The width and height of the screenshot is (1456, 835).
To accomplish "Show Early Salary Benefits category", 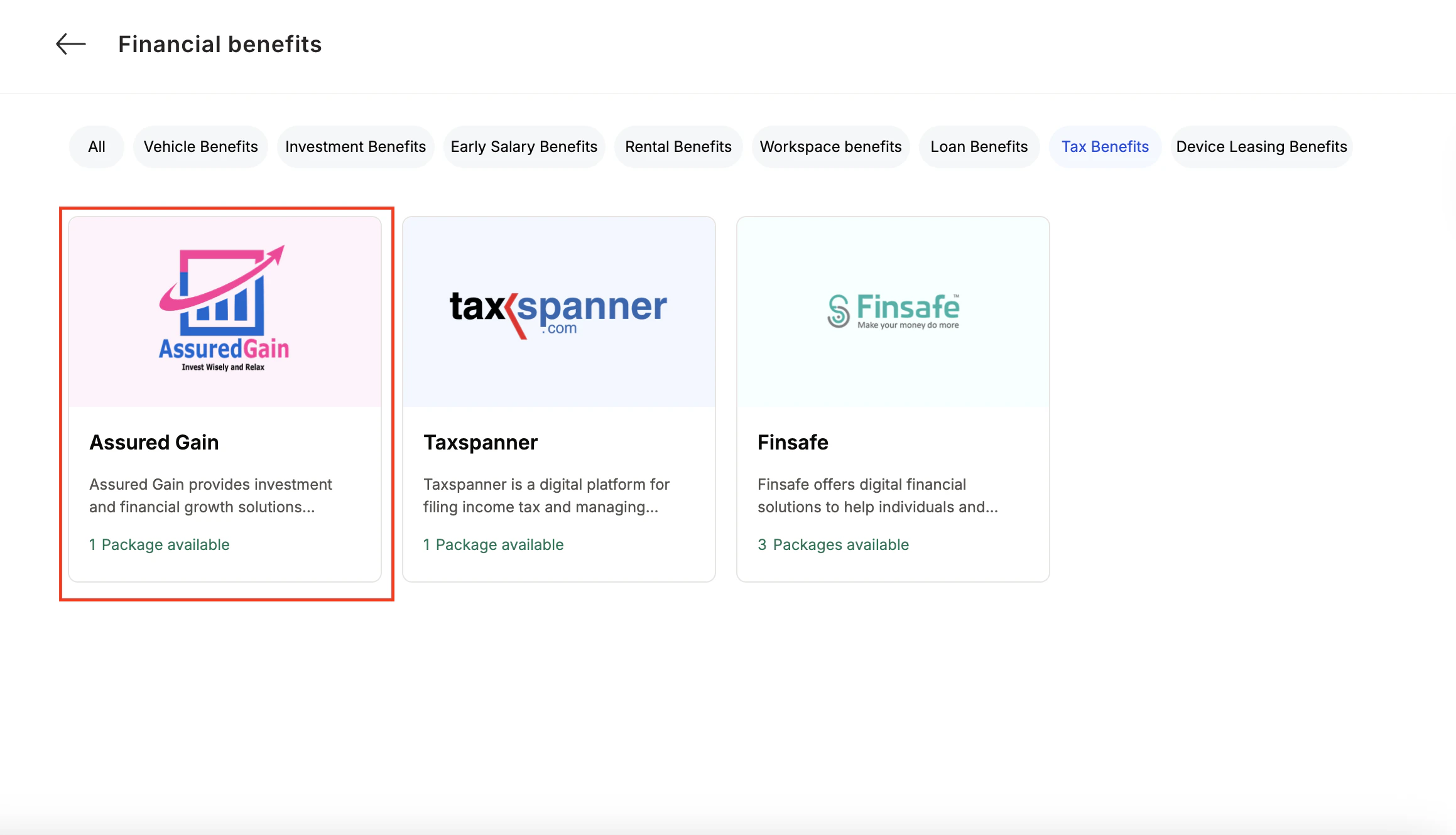I will click(524, 147).
